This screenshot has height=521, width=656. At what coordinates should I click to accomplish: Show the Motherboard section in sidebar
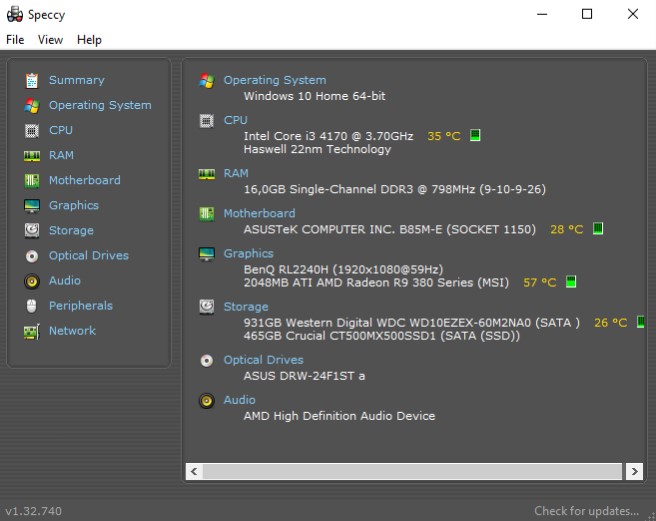85,180
